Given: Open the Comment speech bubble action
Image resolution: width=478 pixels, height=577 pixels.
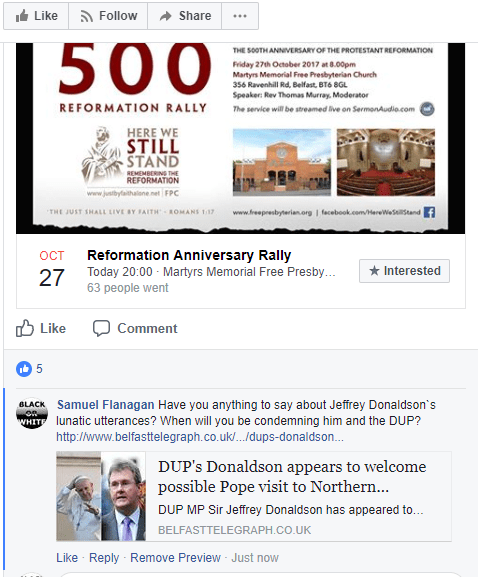Looking at the screenshot, I should pyautogui.click(x=135, y=328).
